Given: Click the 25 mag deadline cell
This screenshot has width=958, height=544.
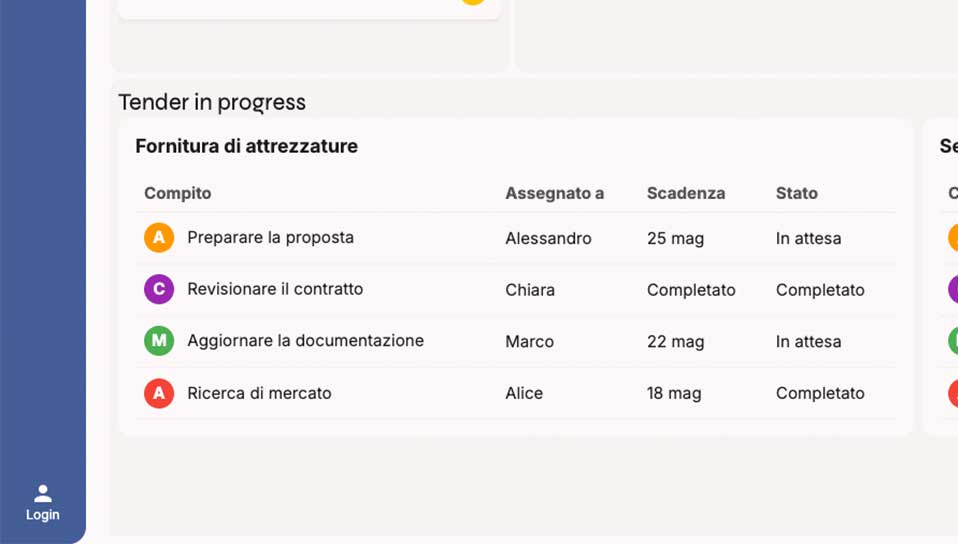Looking at the screenshot, I should coord(675,238).
